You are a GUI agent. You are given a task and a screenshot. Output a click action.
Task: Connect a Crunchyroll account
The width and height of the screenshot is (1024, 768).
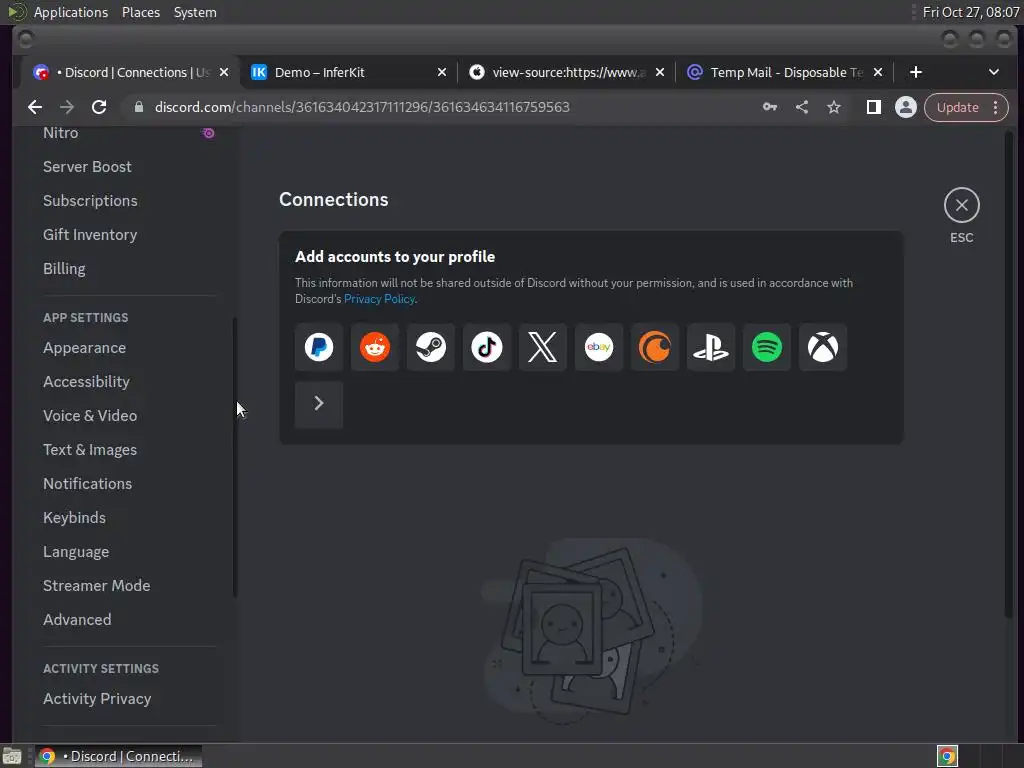(655, 347)
